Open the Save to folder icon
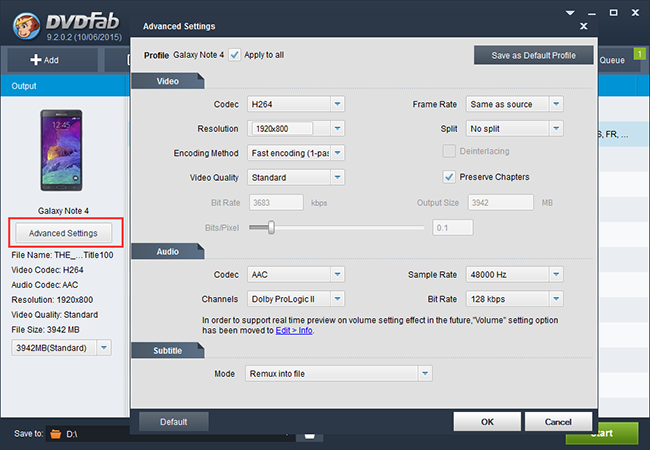Image resolution: width=650 pixels, height=450 pixels. point(56,434)
